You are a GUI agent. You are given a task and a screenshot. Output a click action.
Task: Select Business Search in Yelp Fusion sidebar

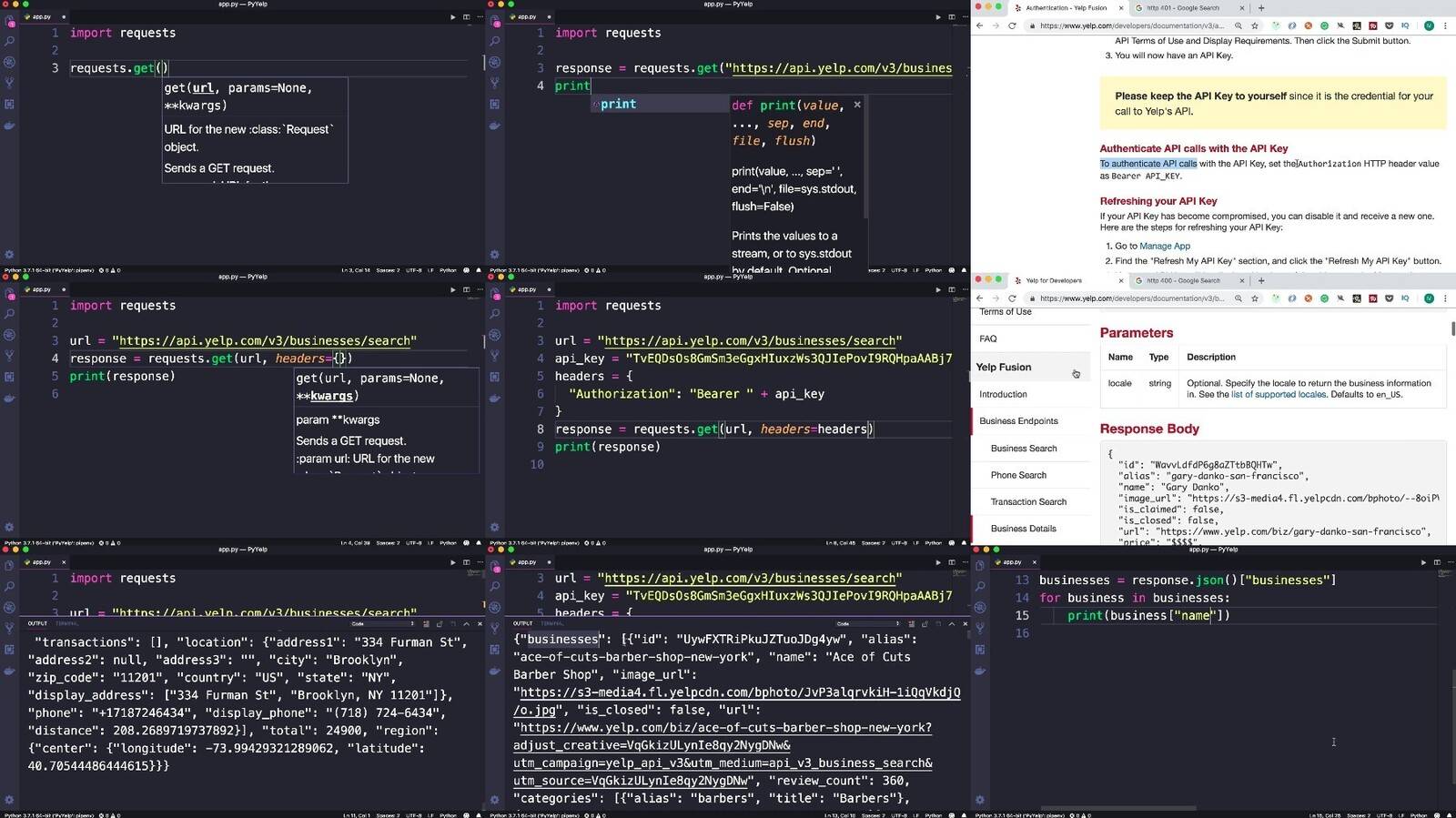click(x=1024, y=449)
